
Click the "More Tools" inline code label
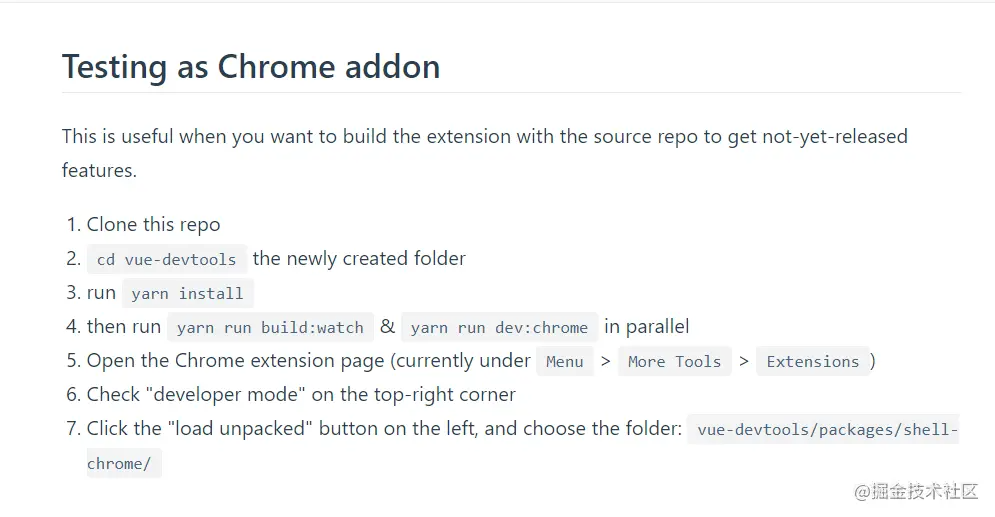[x=675, y=362]
